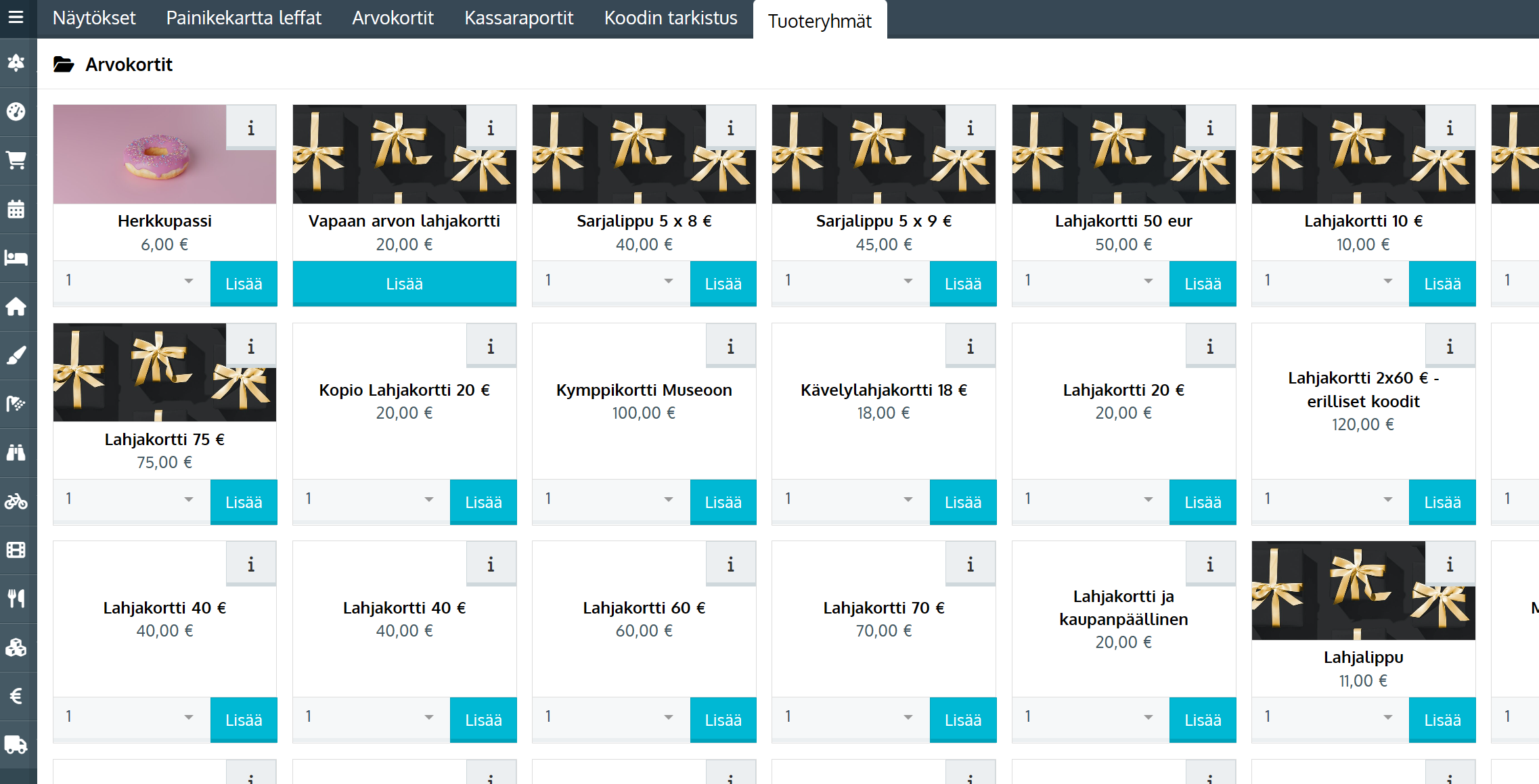Click the shower sidebar icon
The image size is (1539, 784).
[16, 404]
